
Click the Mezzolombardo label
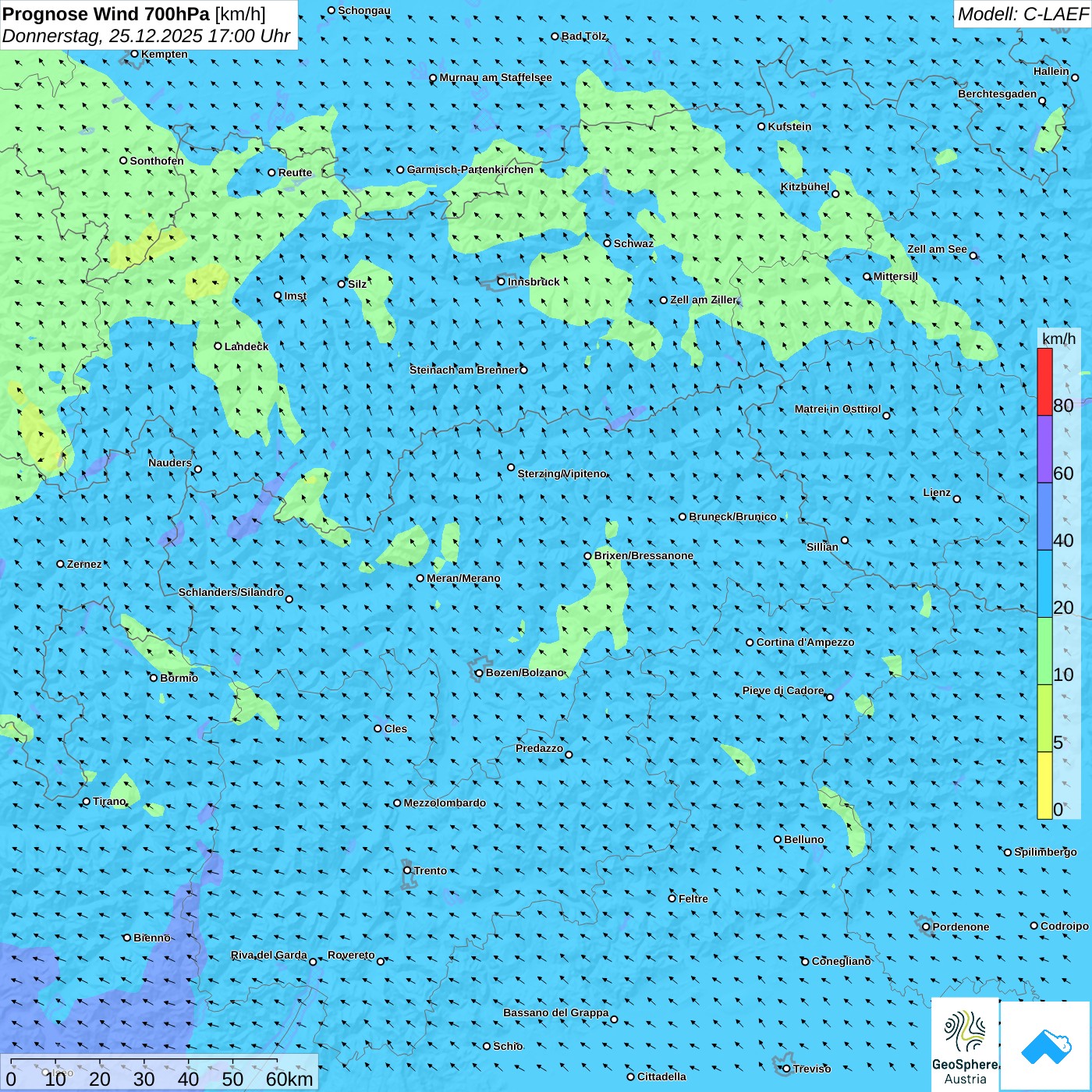(x=445, y=803)
